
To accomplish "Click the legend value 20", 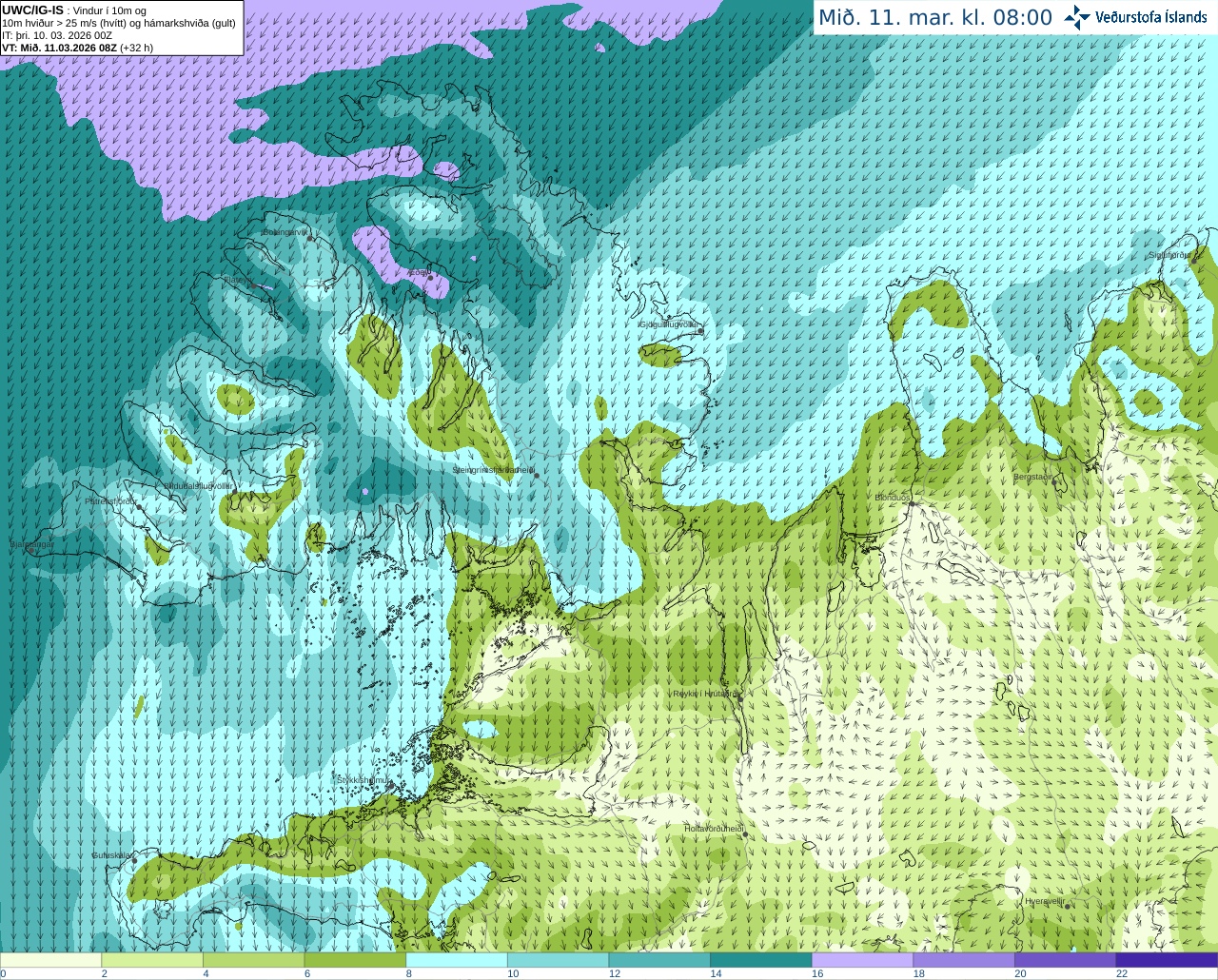I will [1021, 974].
